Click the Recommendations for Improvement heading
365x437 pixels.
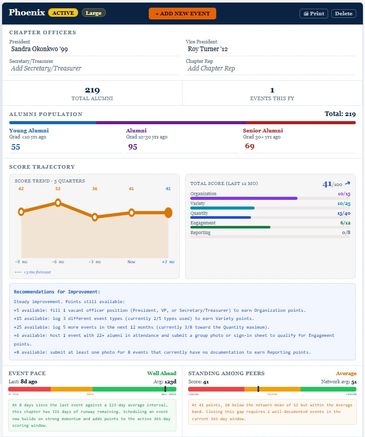(x=56, y=292)
